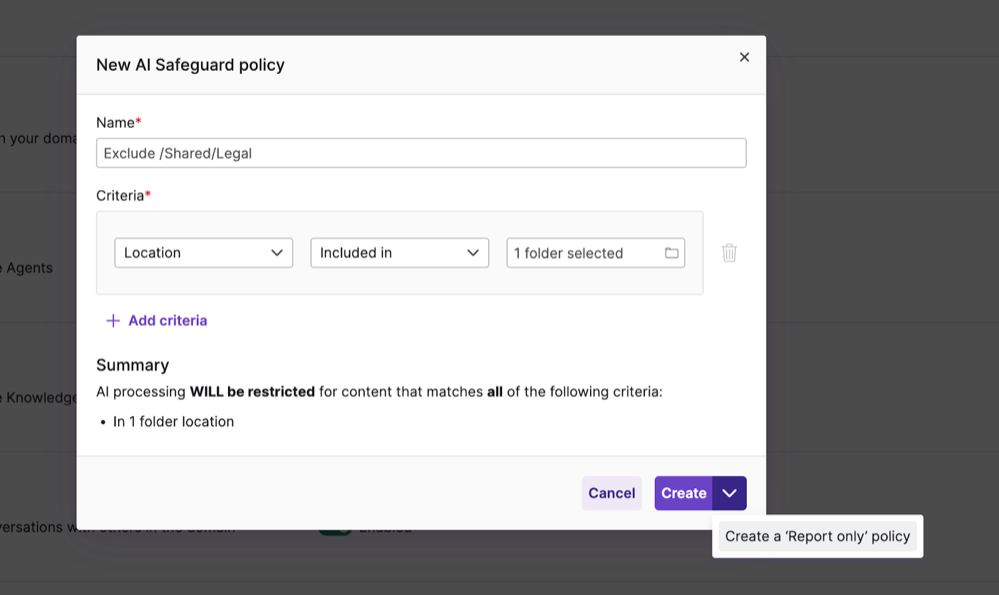
Task: Focus the Name field containing Exclude /Shared/Legal
Action: coord(420,153)
